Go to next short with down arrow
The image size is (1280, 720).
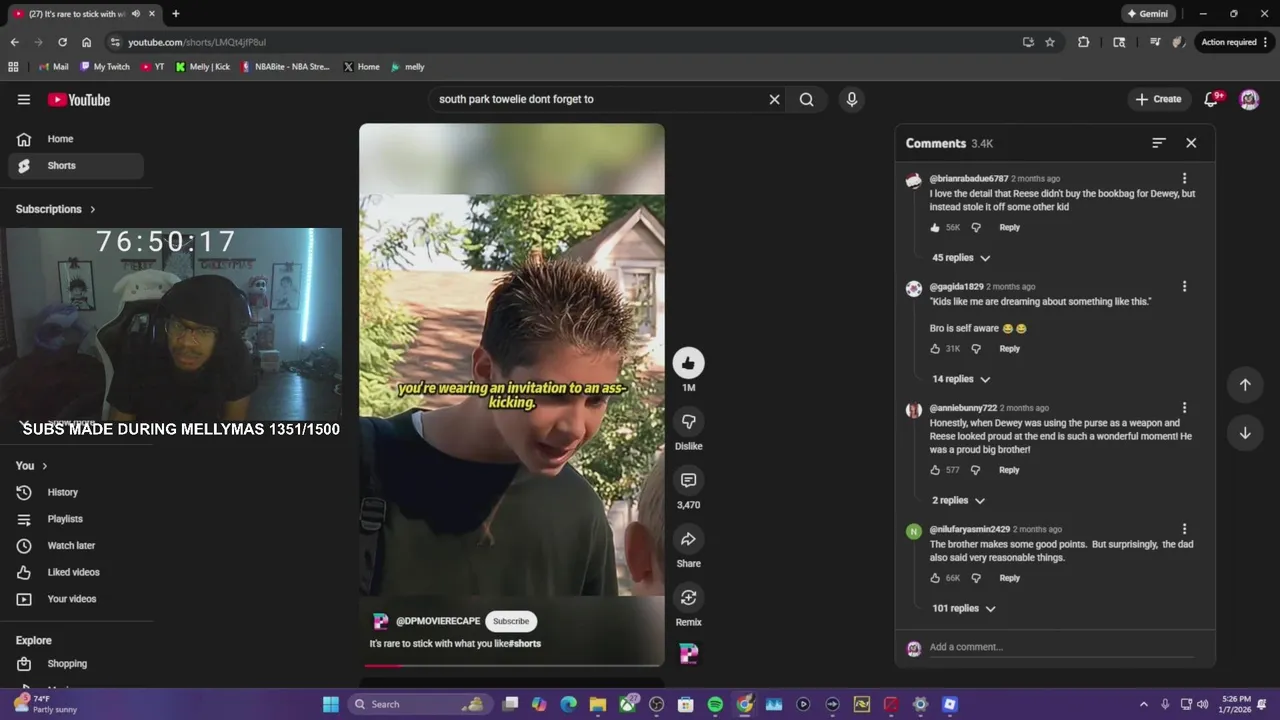(x=1245, y=433)
